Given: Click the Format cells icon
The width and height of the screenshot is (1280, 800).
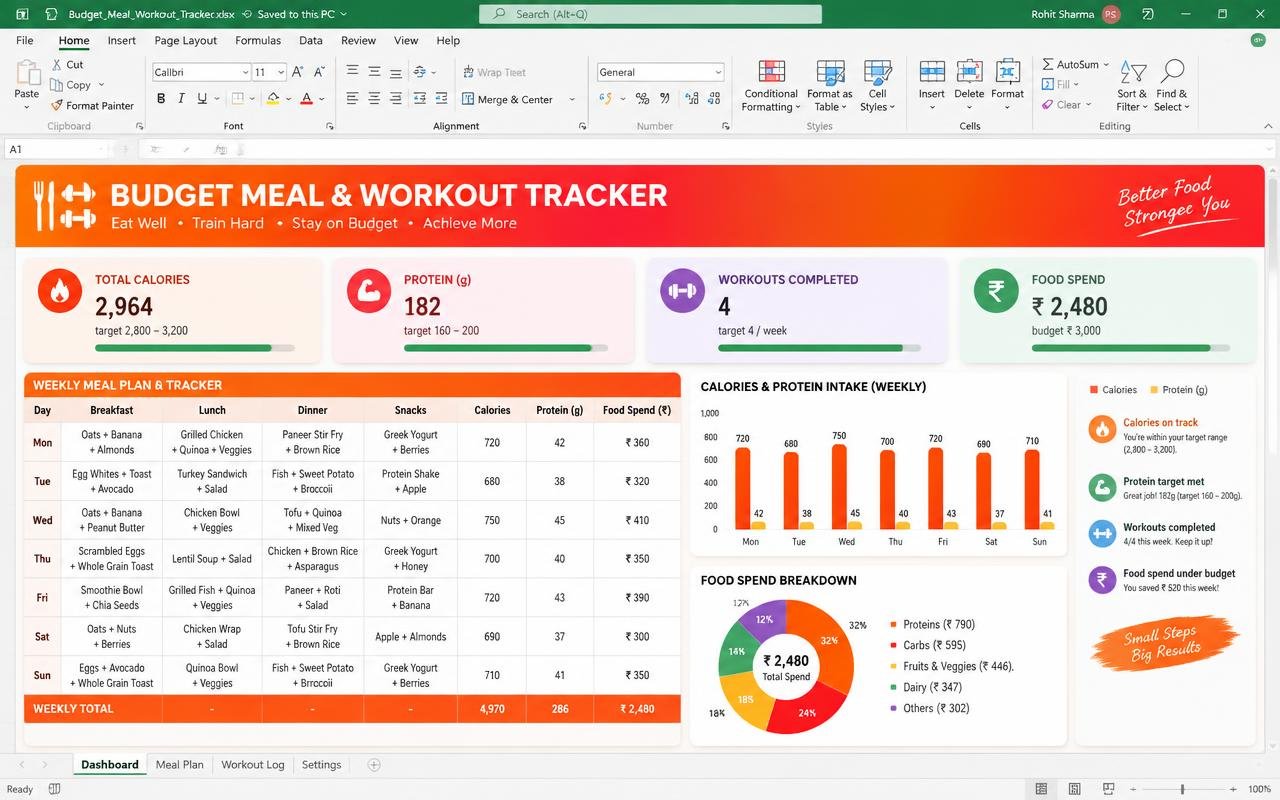Looking at the screenshot, I should pyautogui.click(x=1007, y=72).
